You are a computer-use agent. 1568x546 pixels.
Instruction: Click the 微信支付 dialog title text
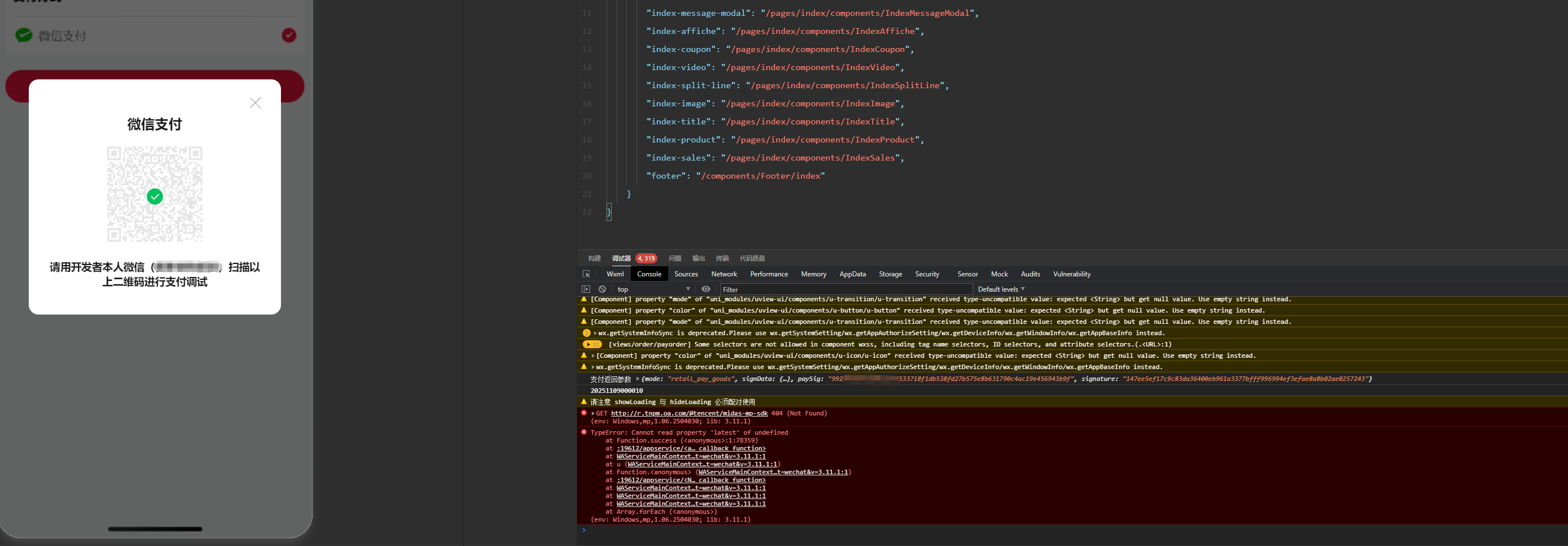click(155, 124)
